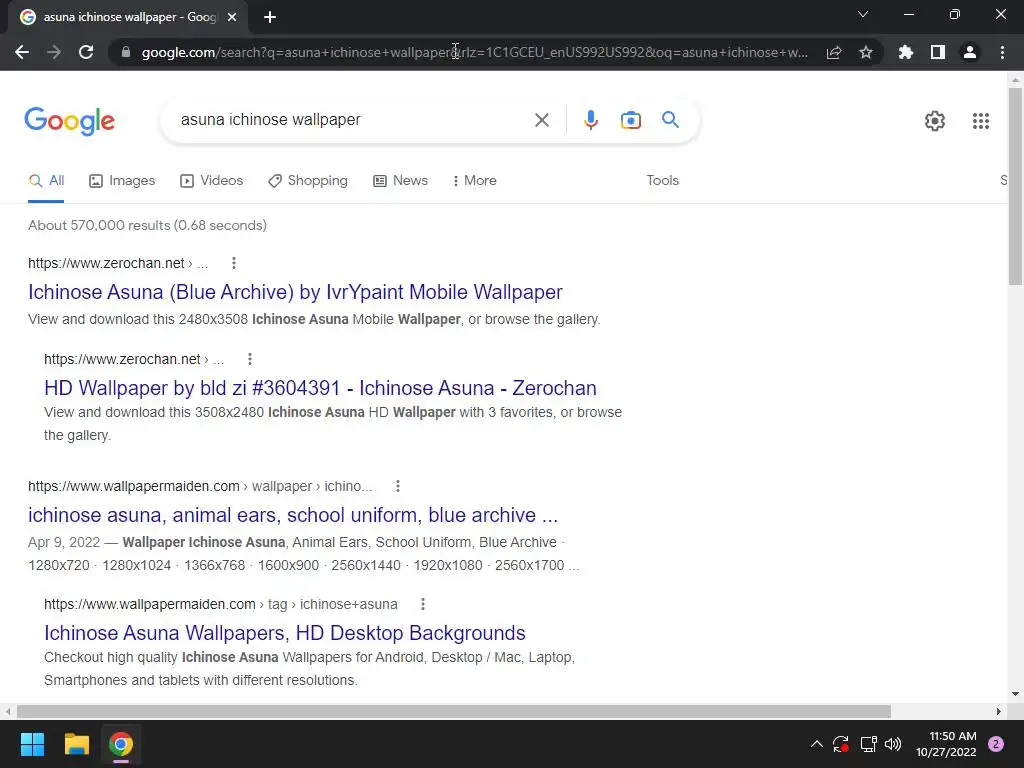Open the network tray icon
Image resolution: width=1024 pixels, height=768 pixels.
pyautogui.click(x=868, y=744)
